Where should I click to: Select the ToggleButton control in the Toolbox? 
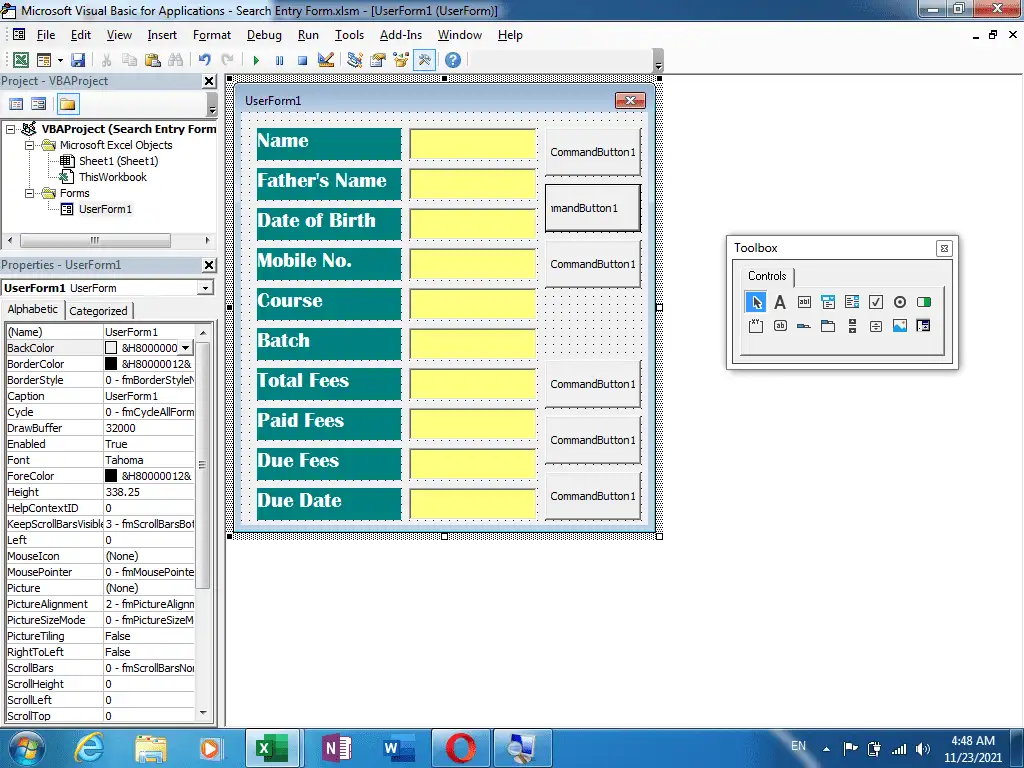pyautogui.click(x=923, y=302)
